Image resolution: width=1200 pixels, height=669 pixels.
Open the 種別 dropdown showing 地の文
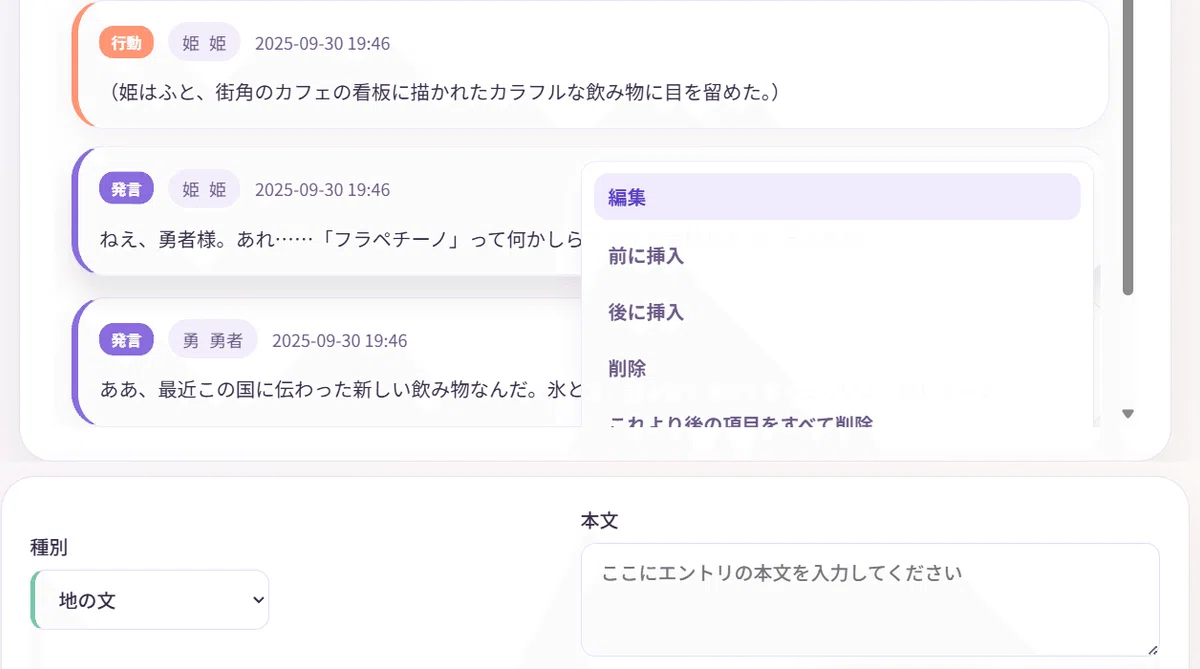150,600
